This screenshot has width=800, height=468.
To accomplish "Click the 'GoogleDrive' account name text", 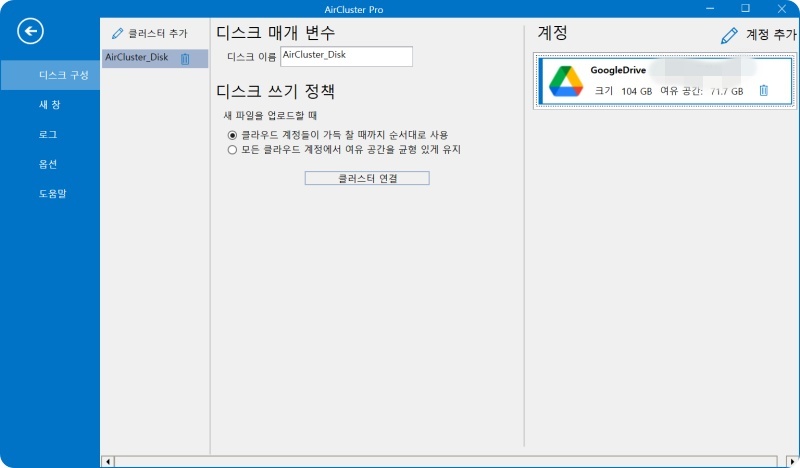I will click(618, 70).
